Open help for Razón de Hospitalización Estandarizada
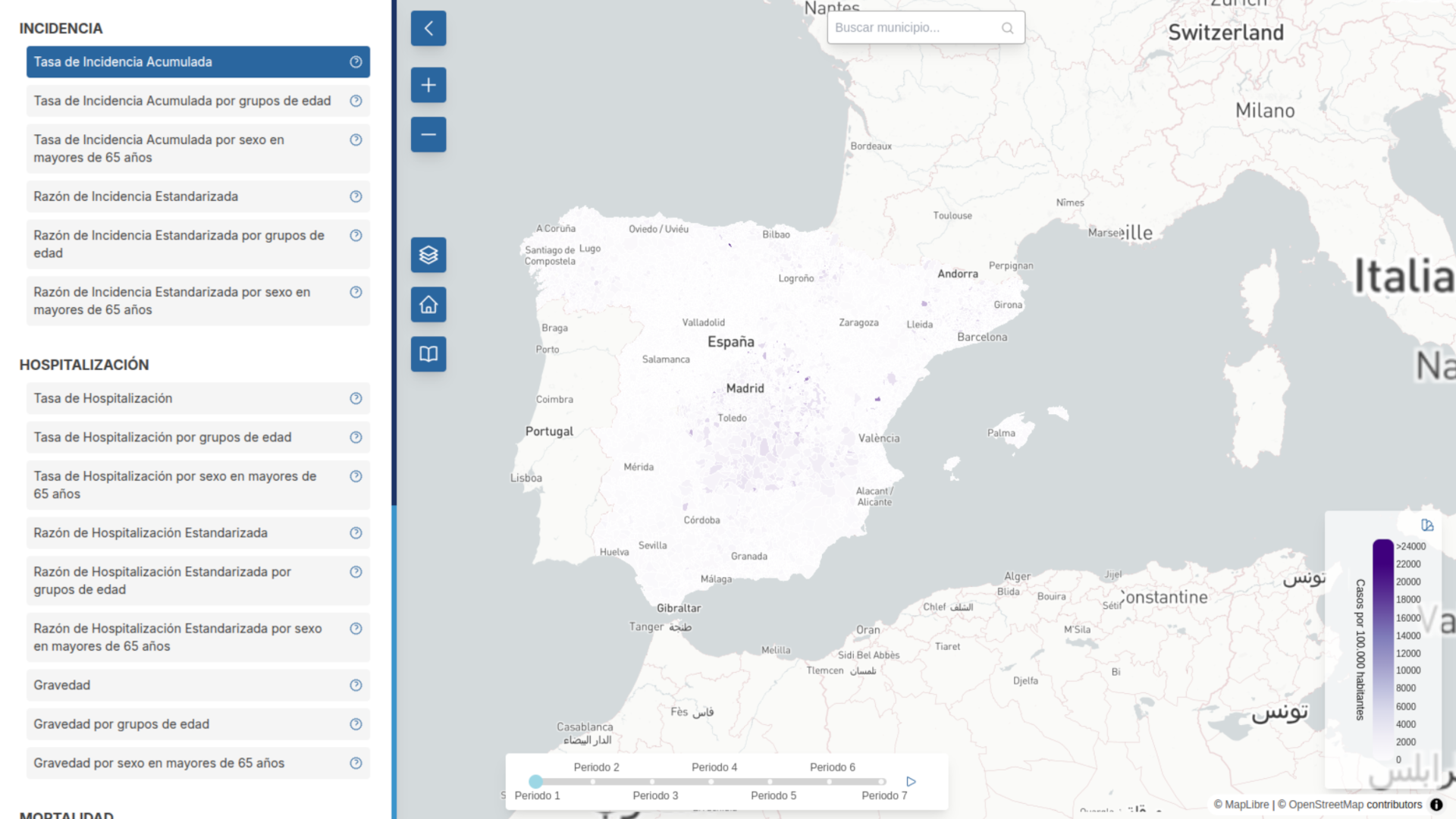Screen dimensions: 1456x819 [356, 533]
